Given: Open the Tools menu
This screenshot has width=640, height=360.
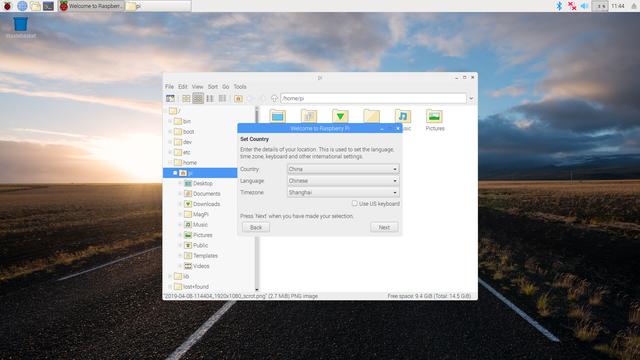Looking at the screenshot, I should (240, 87).
